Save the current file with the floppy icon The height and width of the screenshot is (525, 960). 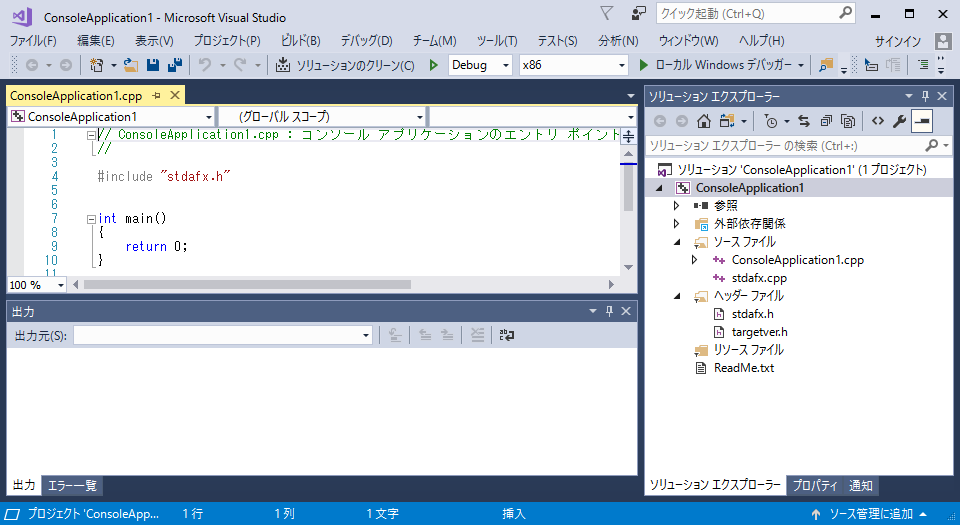tap(153, 65)
